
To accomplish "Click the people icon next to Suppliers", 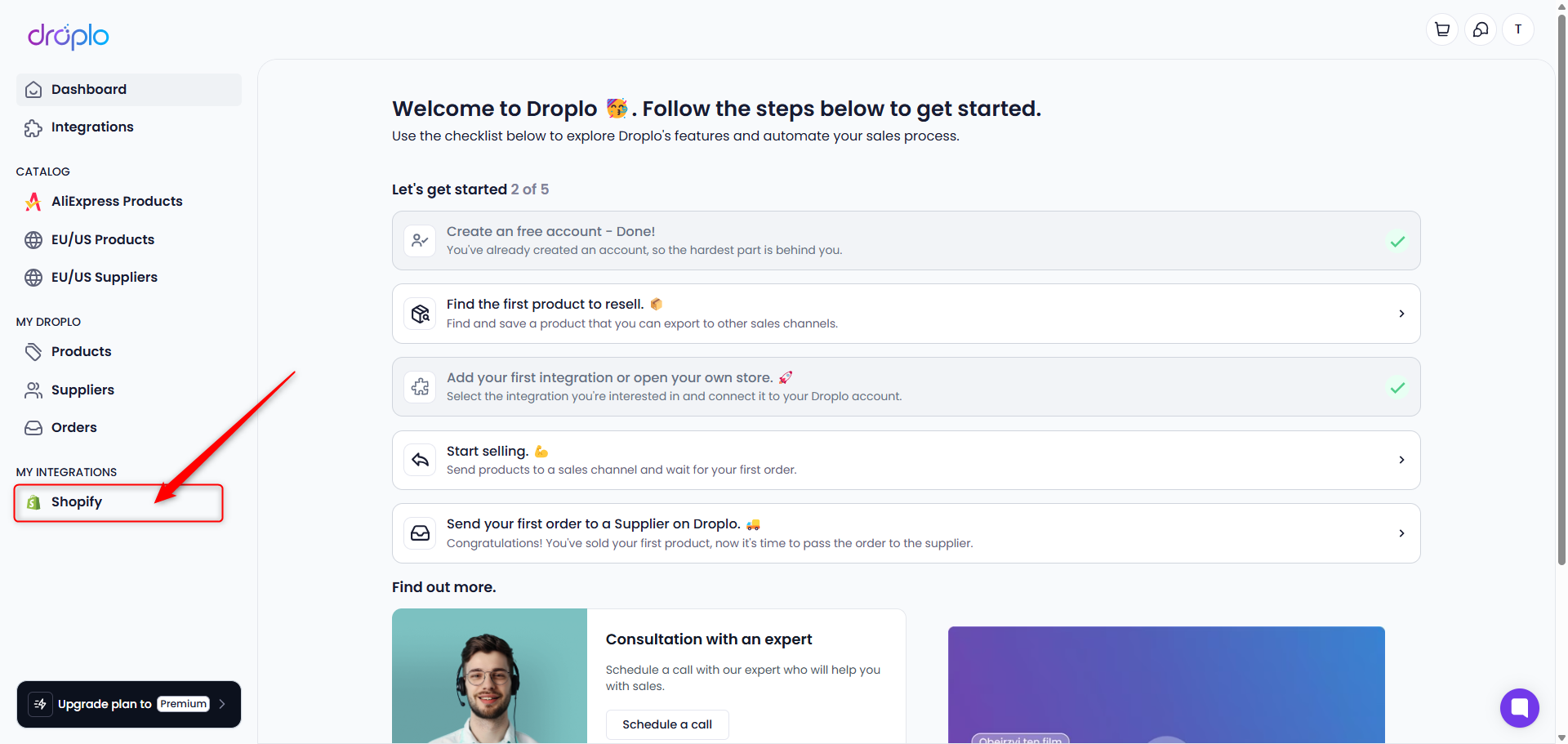I will pyautogui.click(x=33, y=390).
